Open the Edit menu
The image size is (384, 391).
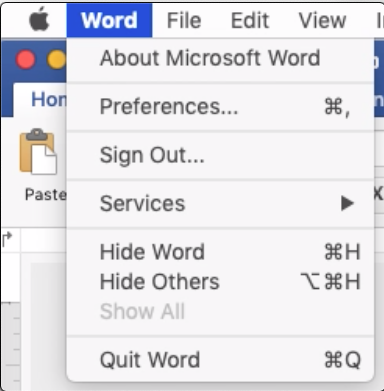coord(250,20)
